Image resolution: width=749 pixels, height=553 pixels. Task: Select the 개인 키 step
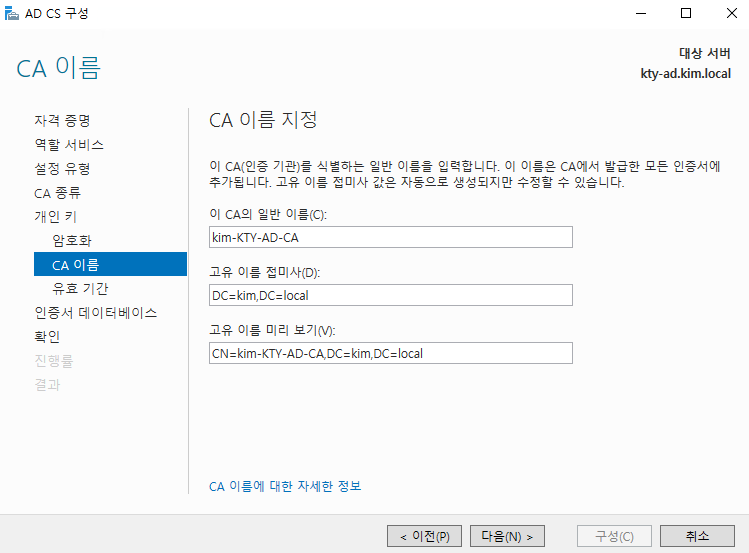point(55,217)
